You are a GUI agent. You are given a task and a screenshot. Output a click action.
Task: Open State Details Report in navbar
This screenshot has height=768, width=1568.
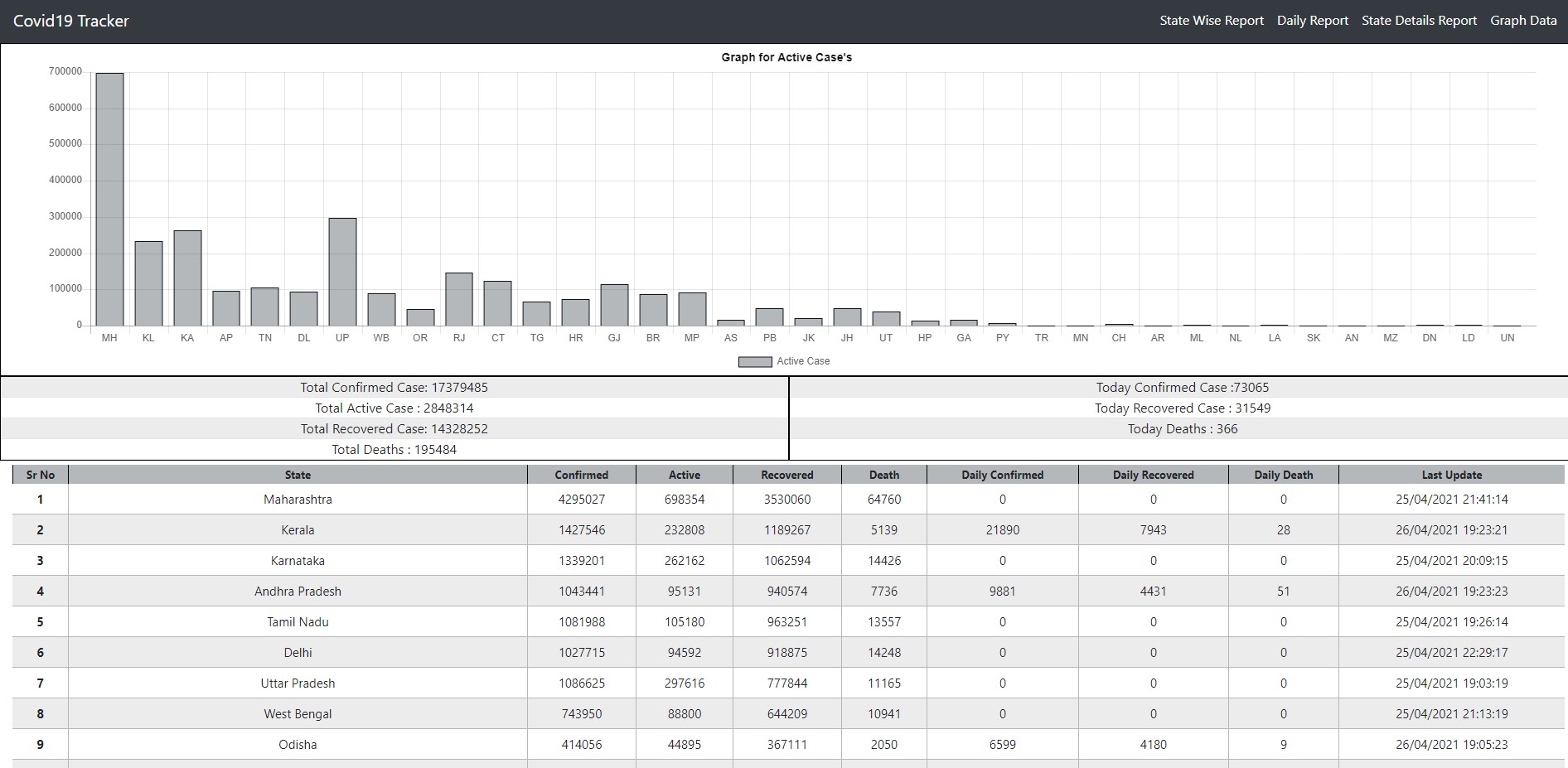click(x=1419, y=21)
